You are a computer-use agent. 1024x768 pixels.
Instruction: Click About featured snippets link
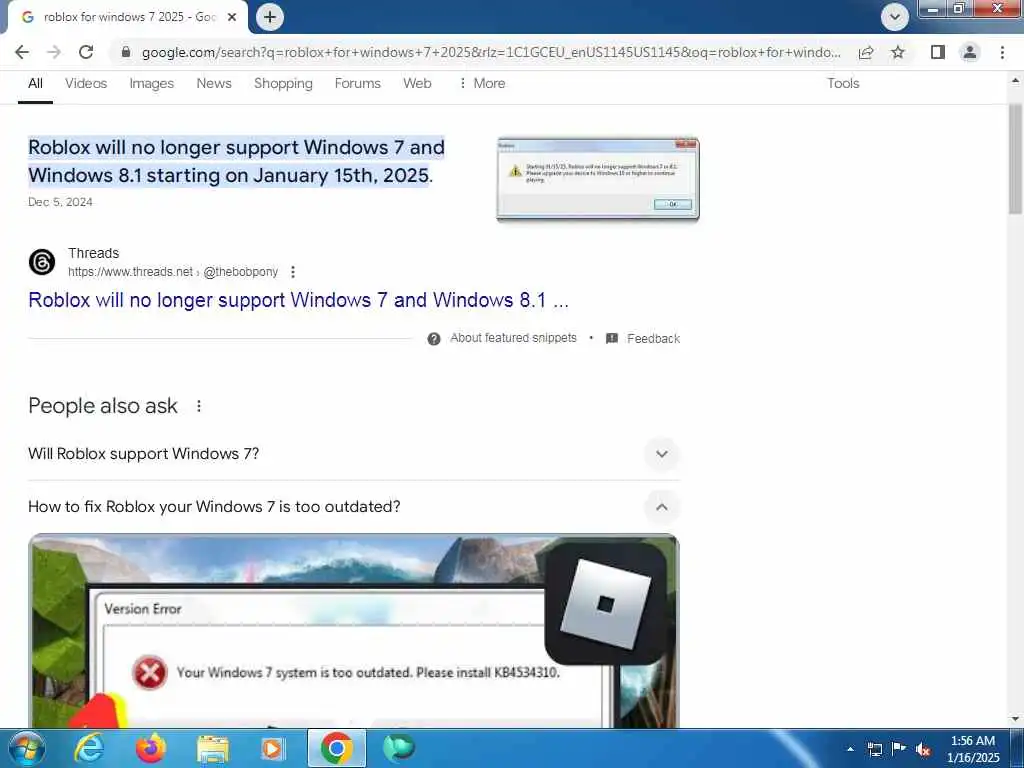point(513,338)
